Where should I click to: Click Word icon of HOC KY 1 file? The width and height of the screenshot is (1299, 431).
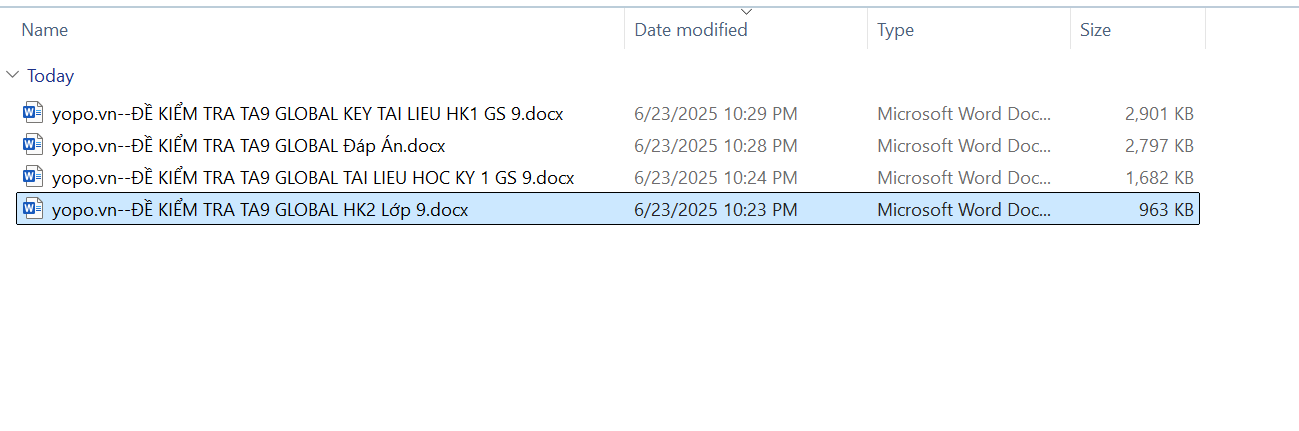[33, 177]
